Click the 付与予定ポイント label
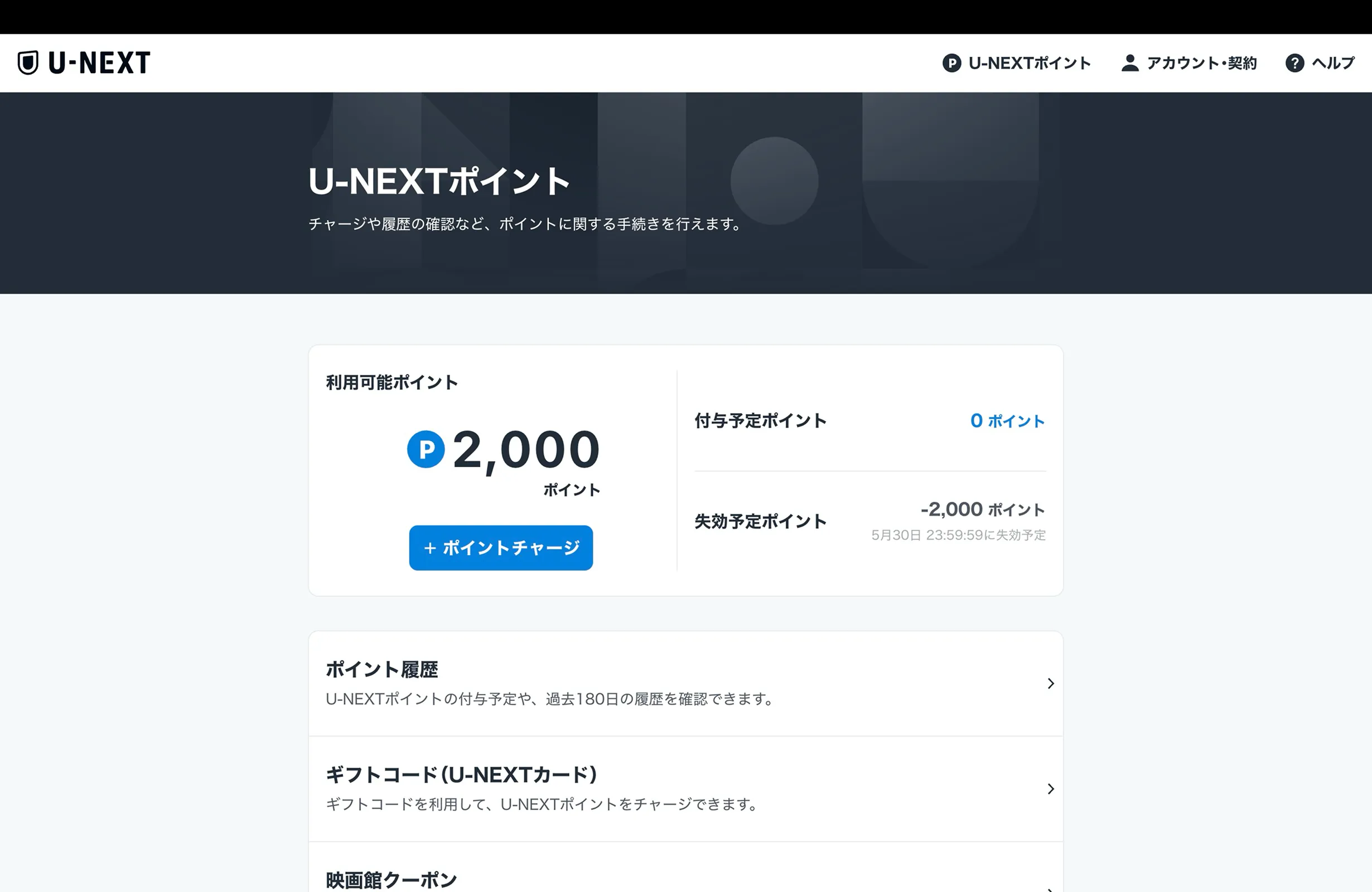 (760, 421)
